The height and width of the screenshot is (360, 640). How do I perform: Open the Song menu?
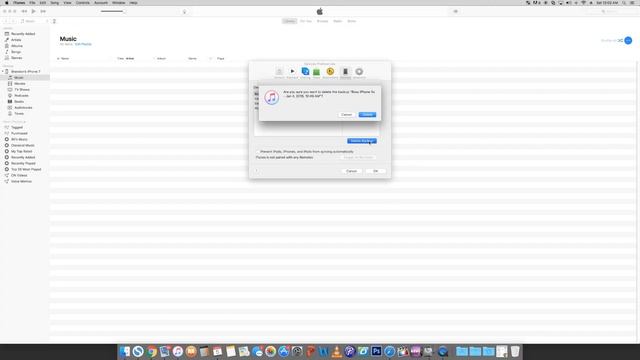tap(54, 3)
